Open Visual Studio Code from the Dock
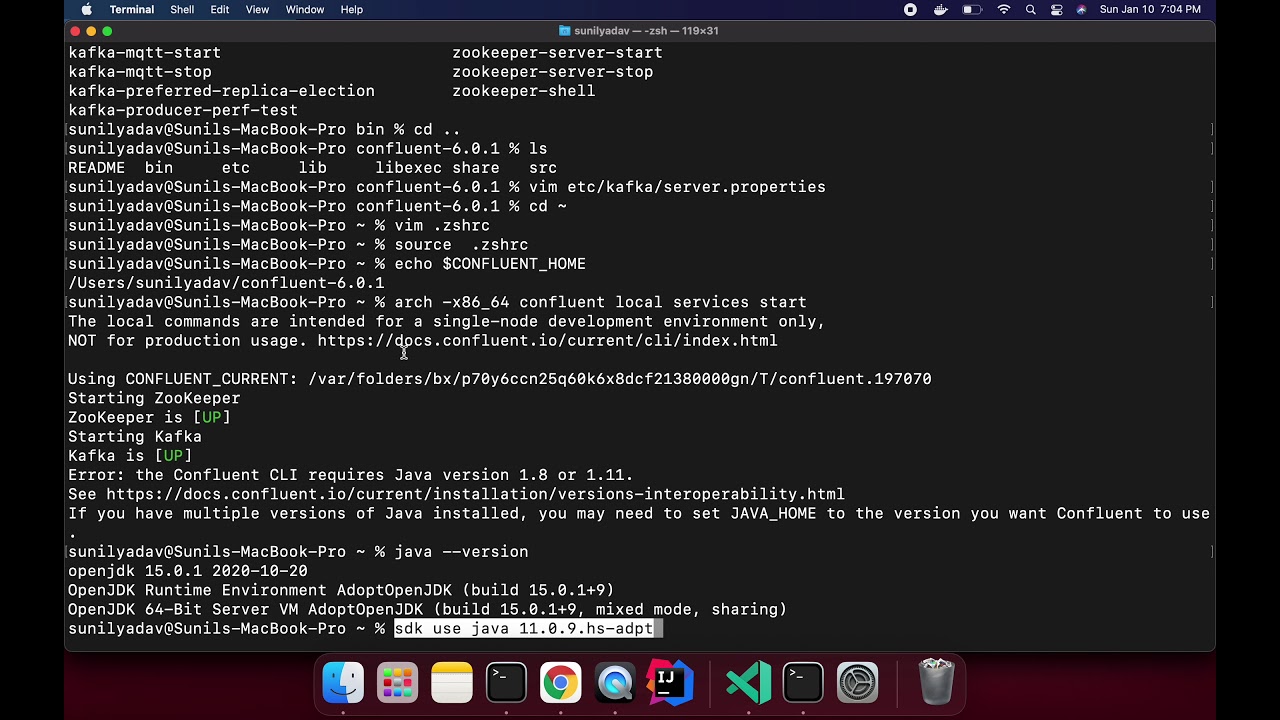1280x720 pixels. (749, 682)
